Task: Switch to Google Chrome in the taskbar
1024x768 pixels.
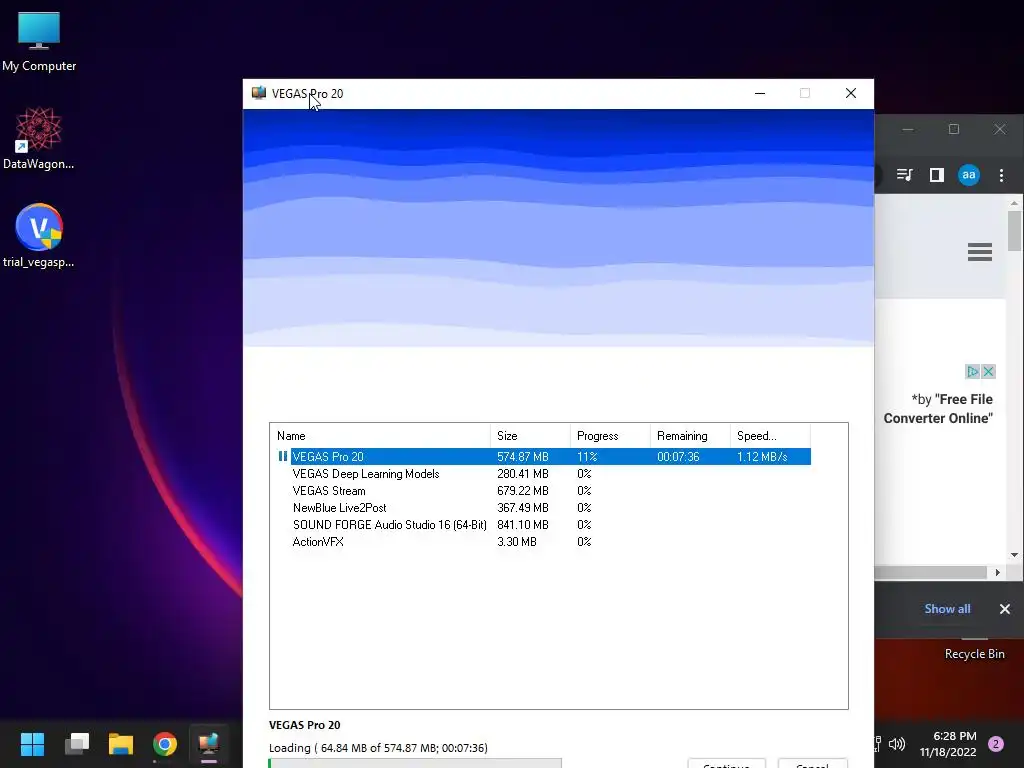Action: [x=165, y=744]
